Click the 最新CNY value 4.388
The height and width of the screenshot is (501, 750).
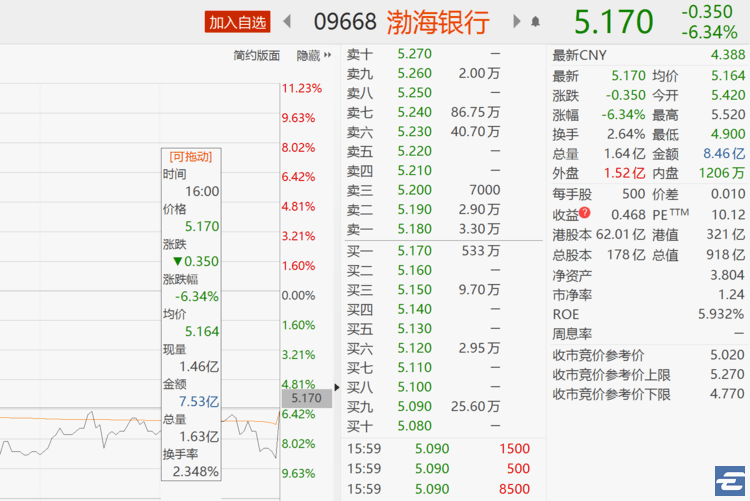728,55
